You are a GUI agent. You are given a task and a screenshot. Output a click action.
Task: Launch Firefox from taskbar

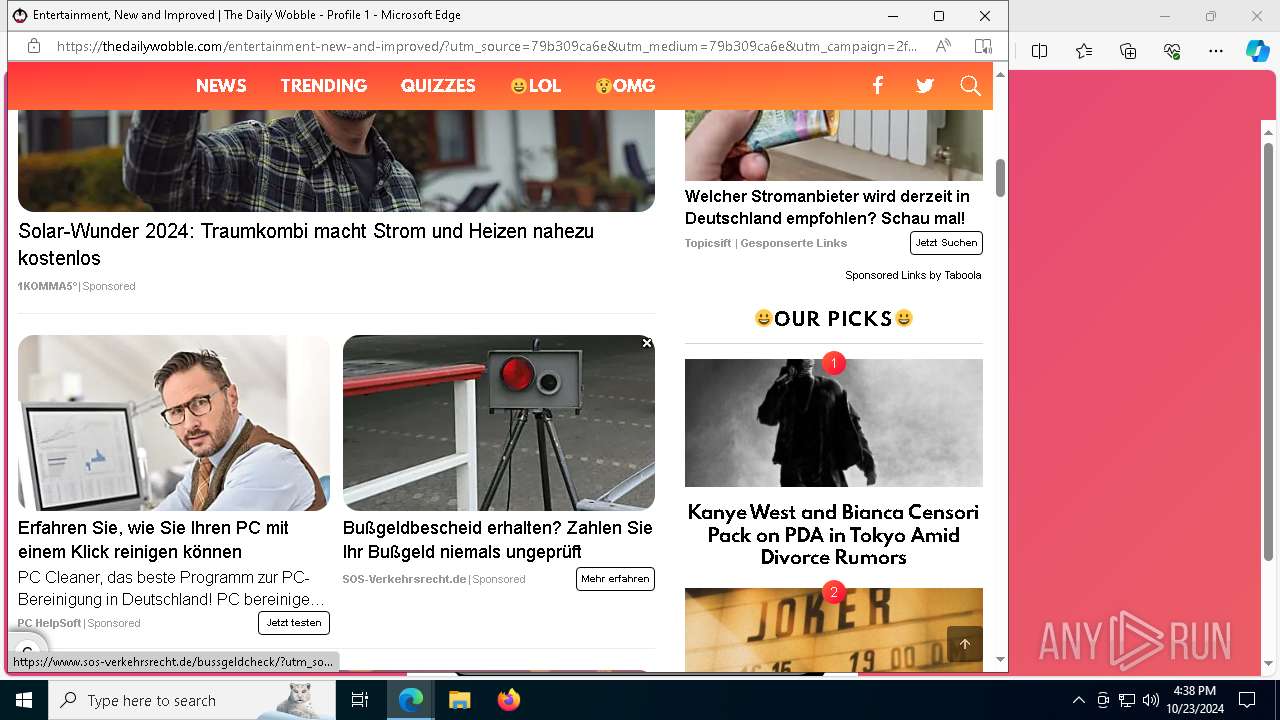point(508,700)
